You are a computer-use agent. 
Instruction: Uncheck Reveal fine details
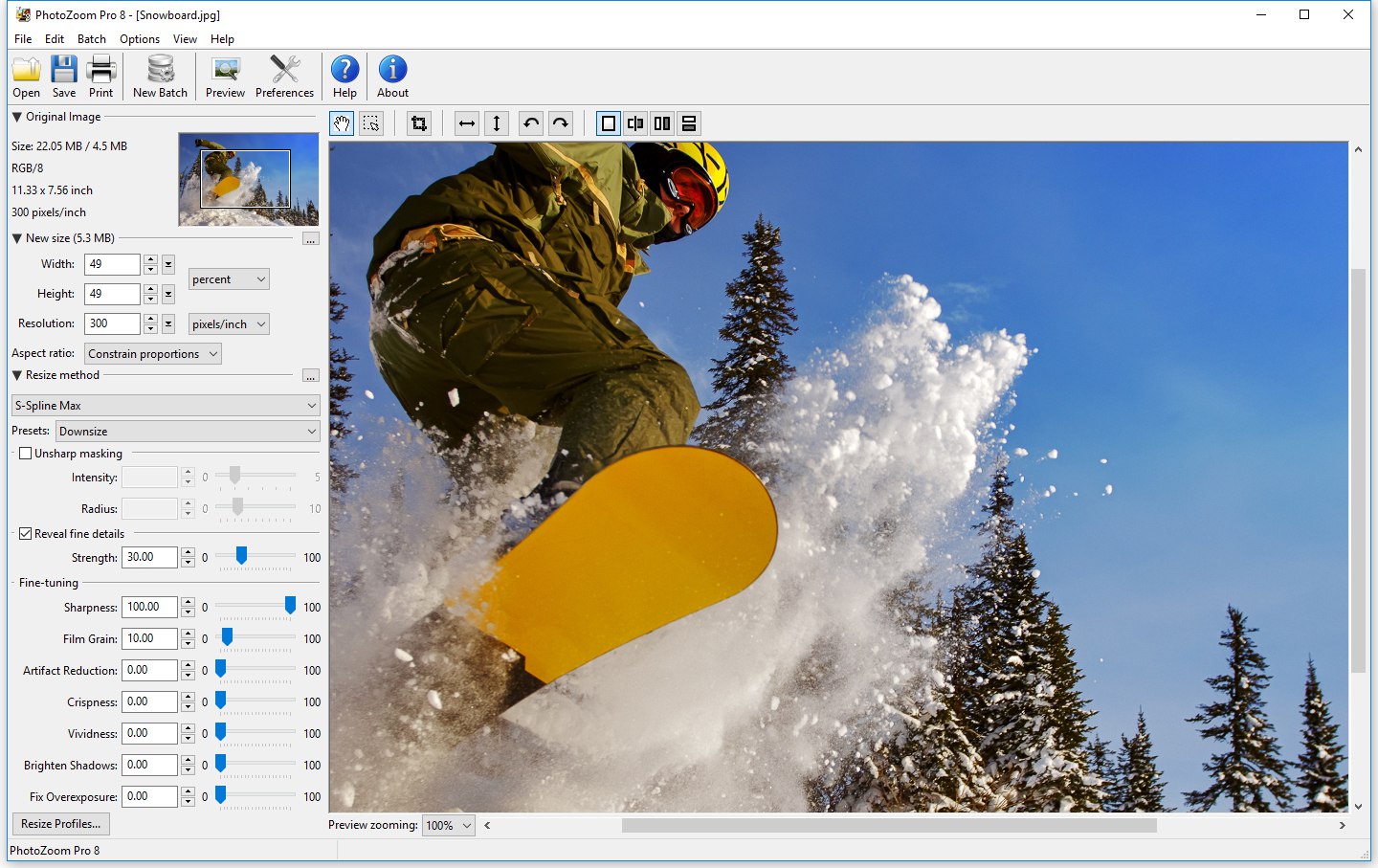tap(25, 533)
